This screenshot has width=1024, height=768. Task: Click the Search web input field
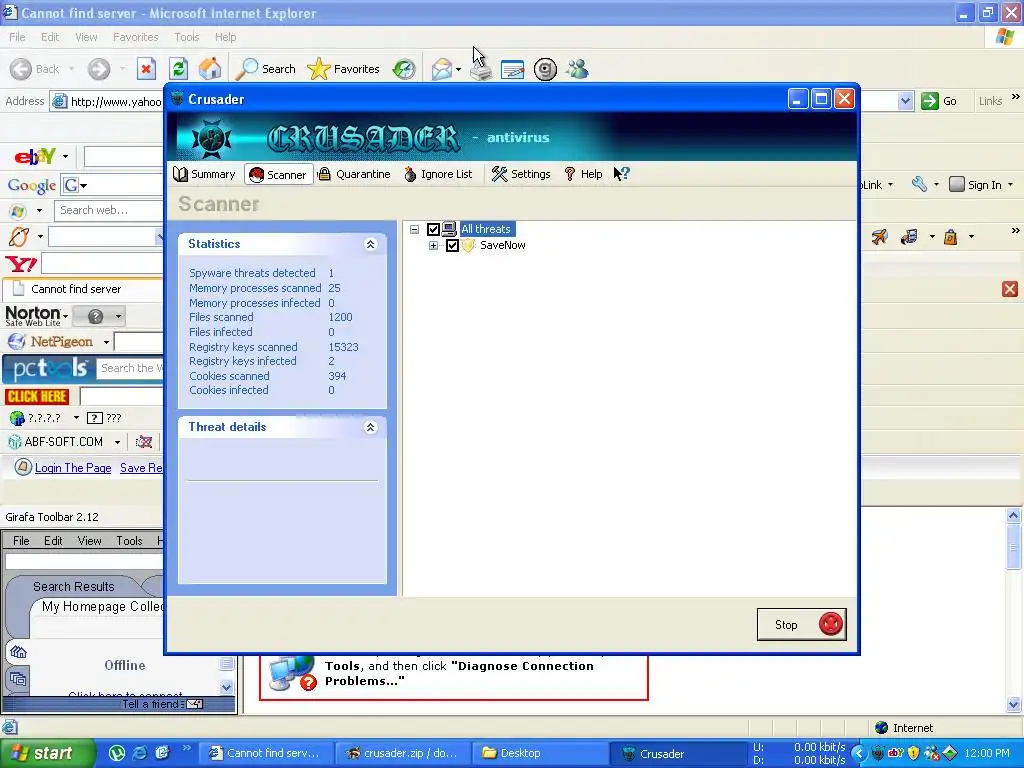(x=108, y=210)
